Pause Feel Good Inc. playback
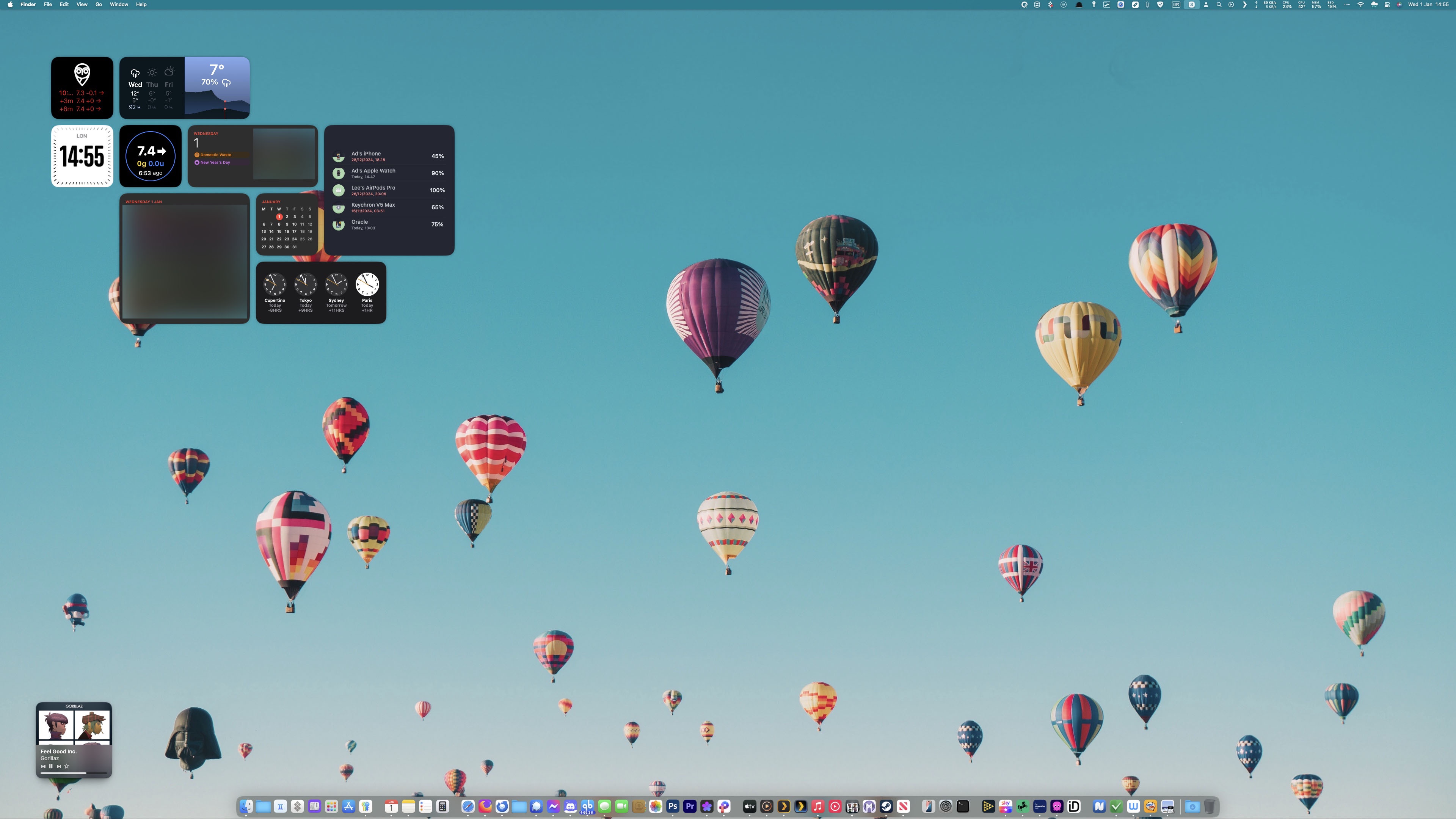 pyautogui.click(x=51, y=766)
